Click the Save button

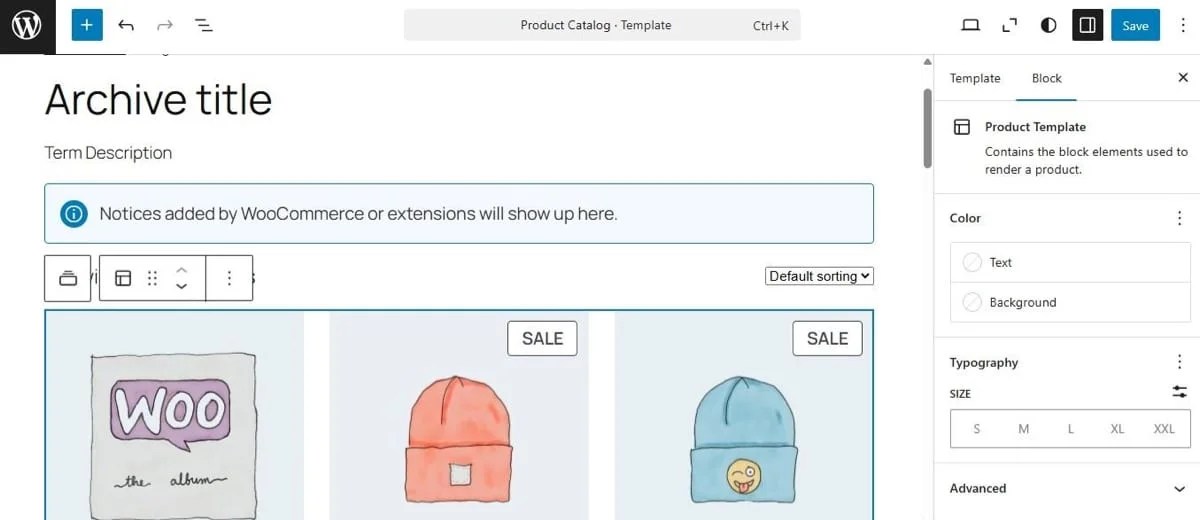click(1135, 26)
